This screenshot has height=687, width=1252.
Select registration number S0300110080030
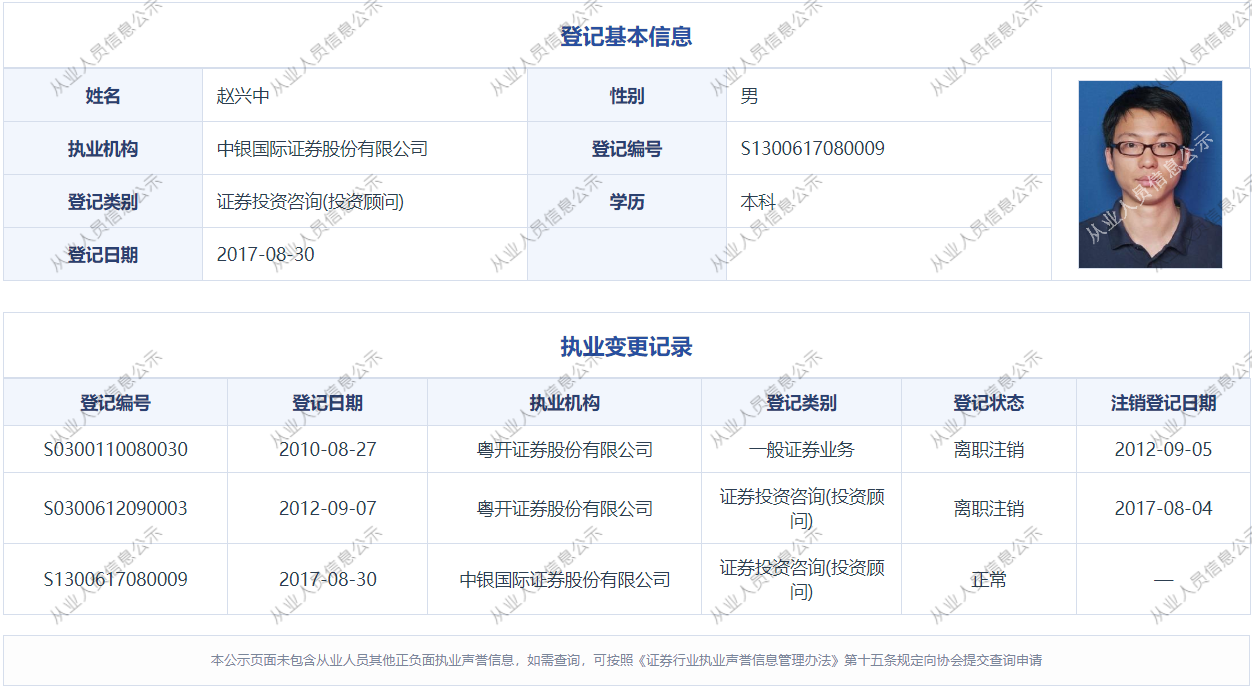(x=115, y=449)
